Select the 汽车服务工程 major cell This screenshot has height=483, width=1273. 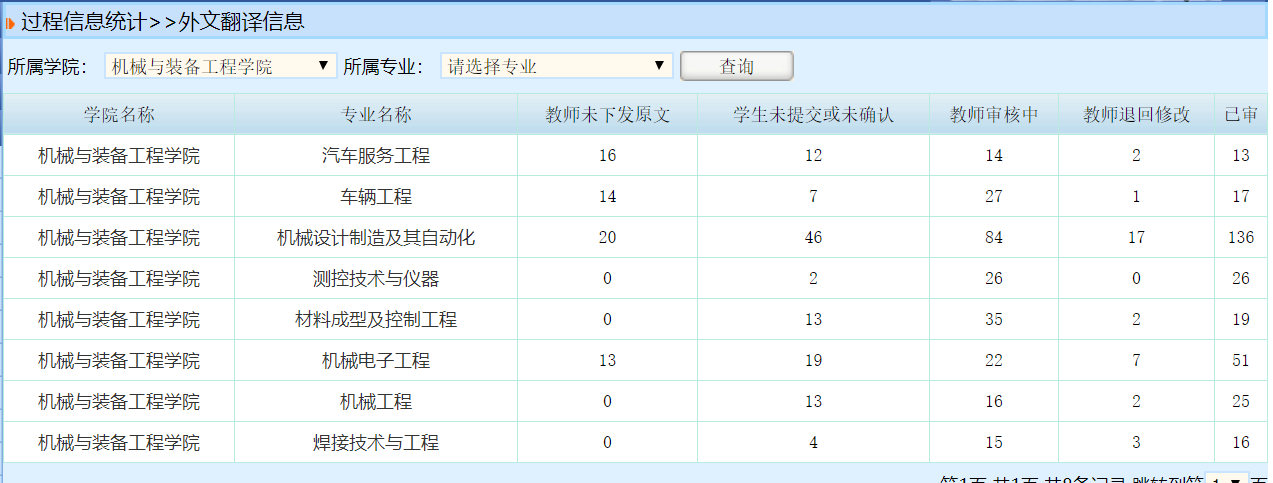[376, 156]
